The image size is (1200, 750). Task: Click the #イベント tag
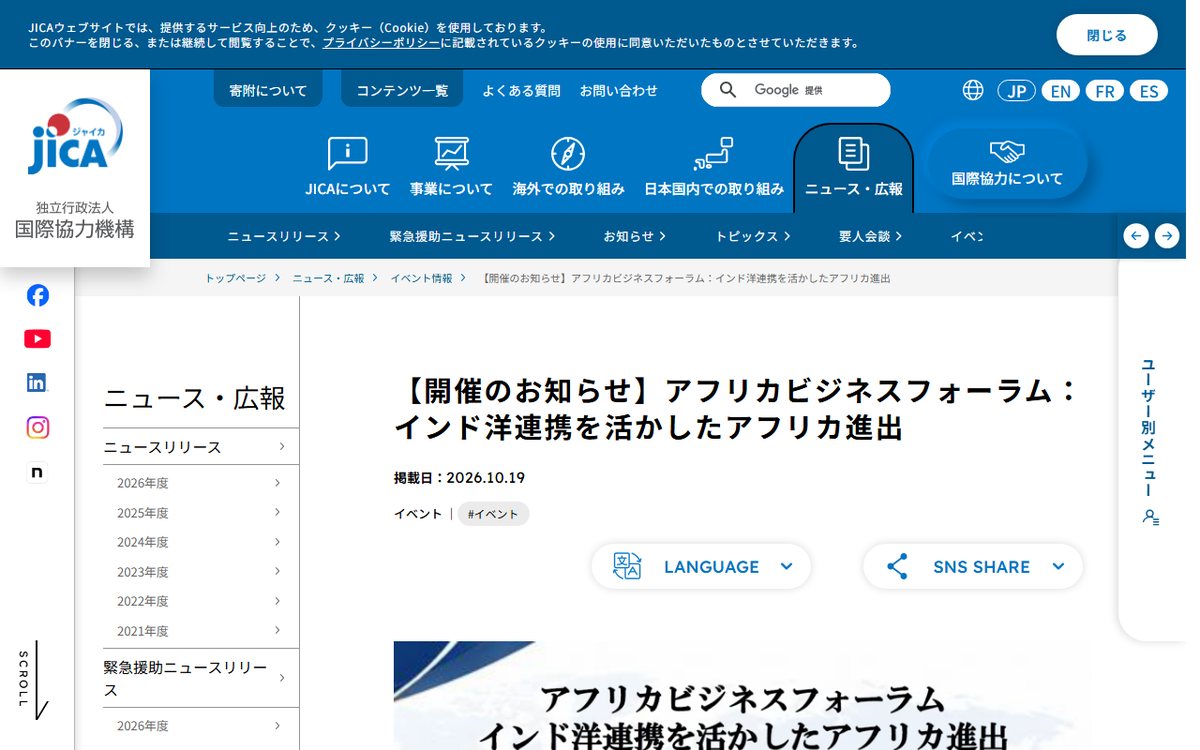(493, 514)
